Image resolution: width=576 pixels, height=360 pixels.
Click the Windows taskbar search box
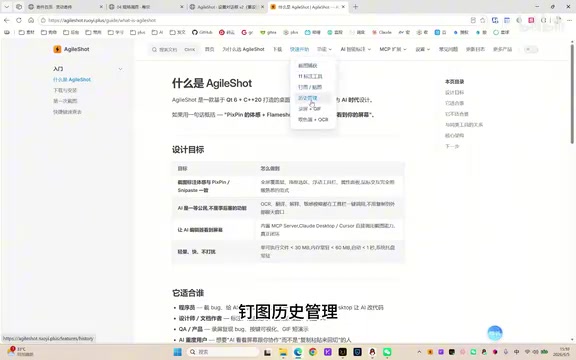222,352
